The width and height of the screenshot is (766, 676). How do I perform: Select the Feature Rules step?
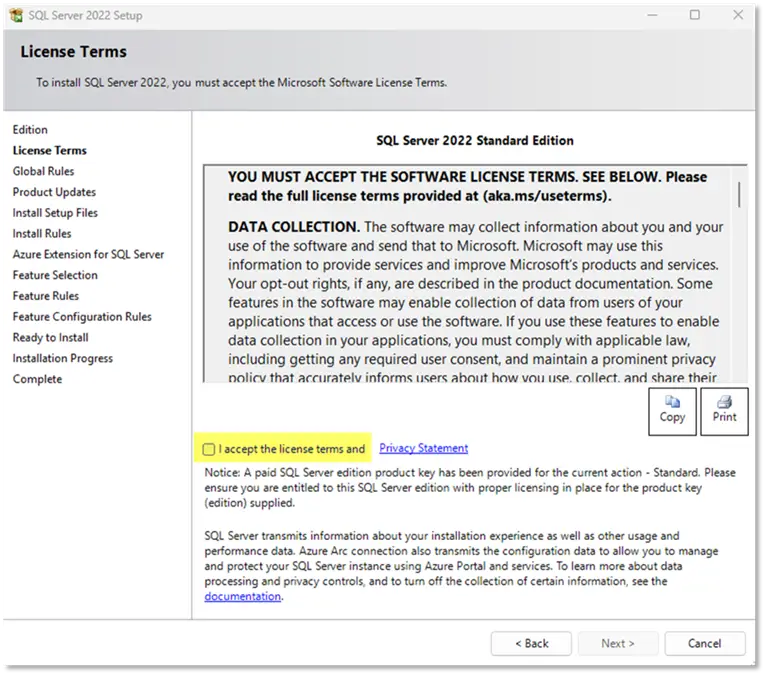(46, 296)
